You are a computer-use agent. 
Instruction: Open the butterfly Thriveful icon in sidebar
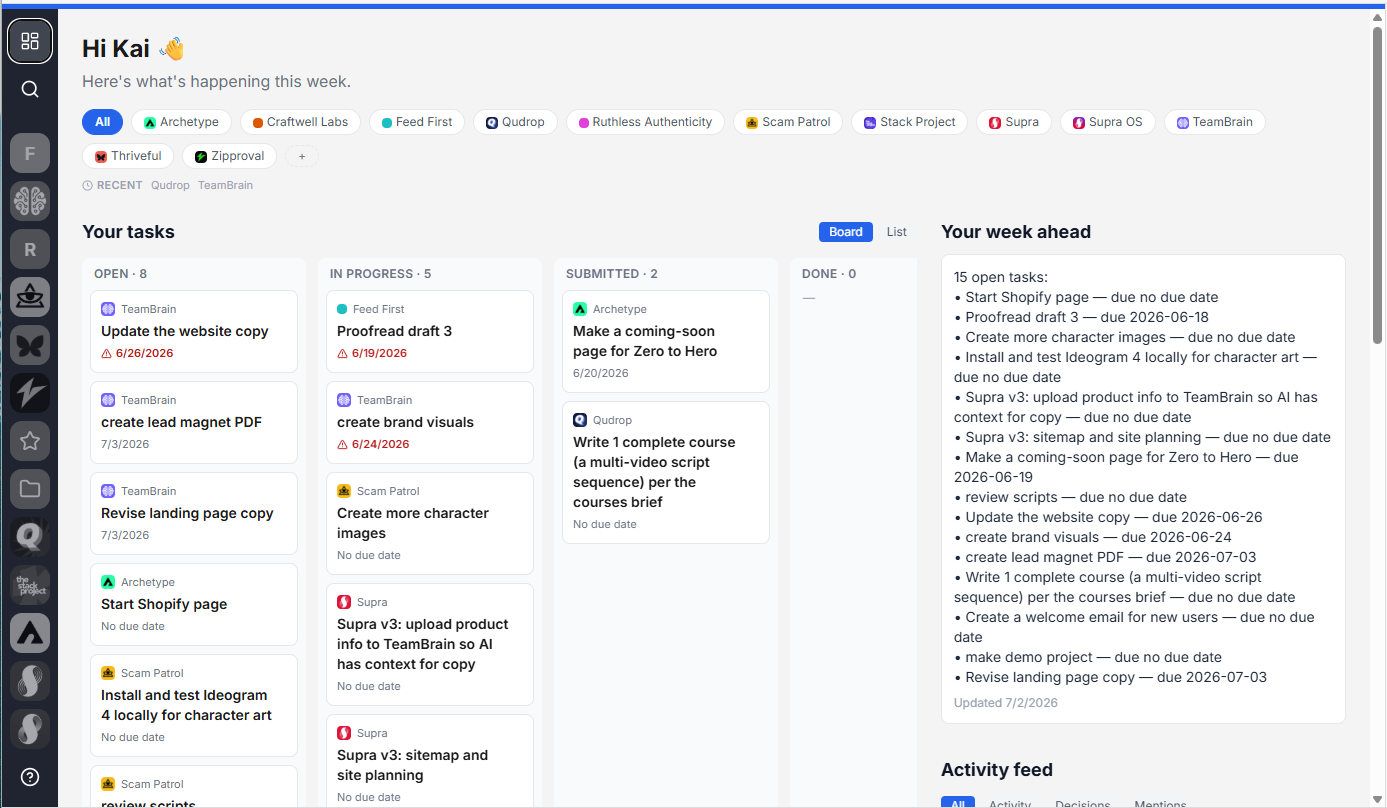click(x=30, y=346)
